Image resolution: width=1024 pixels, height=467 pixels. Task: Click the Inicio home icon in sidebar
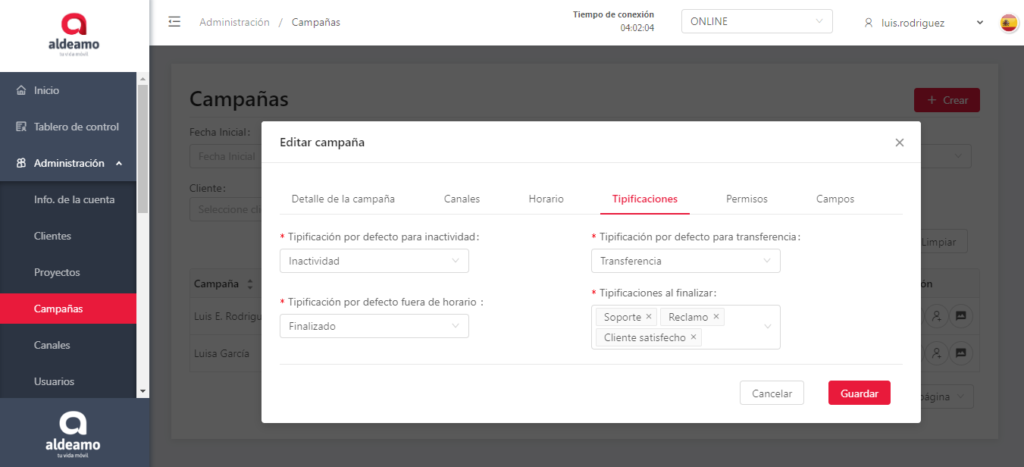21,91
